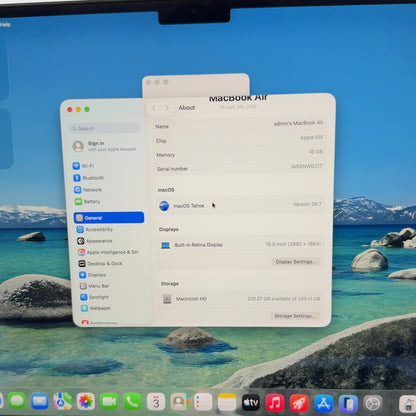Open Wallpaper settings in the sidebar

pyautogui.click(x=96, y=308)
